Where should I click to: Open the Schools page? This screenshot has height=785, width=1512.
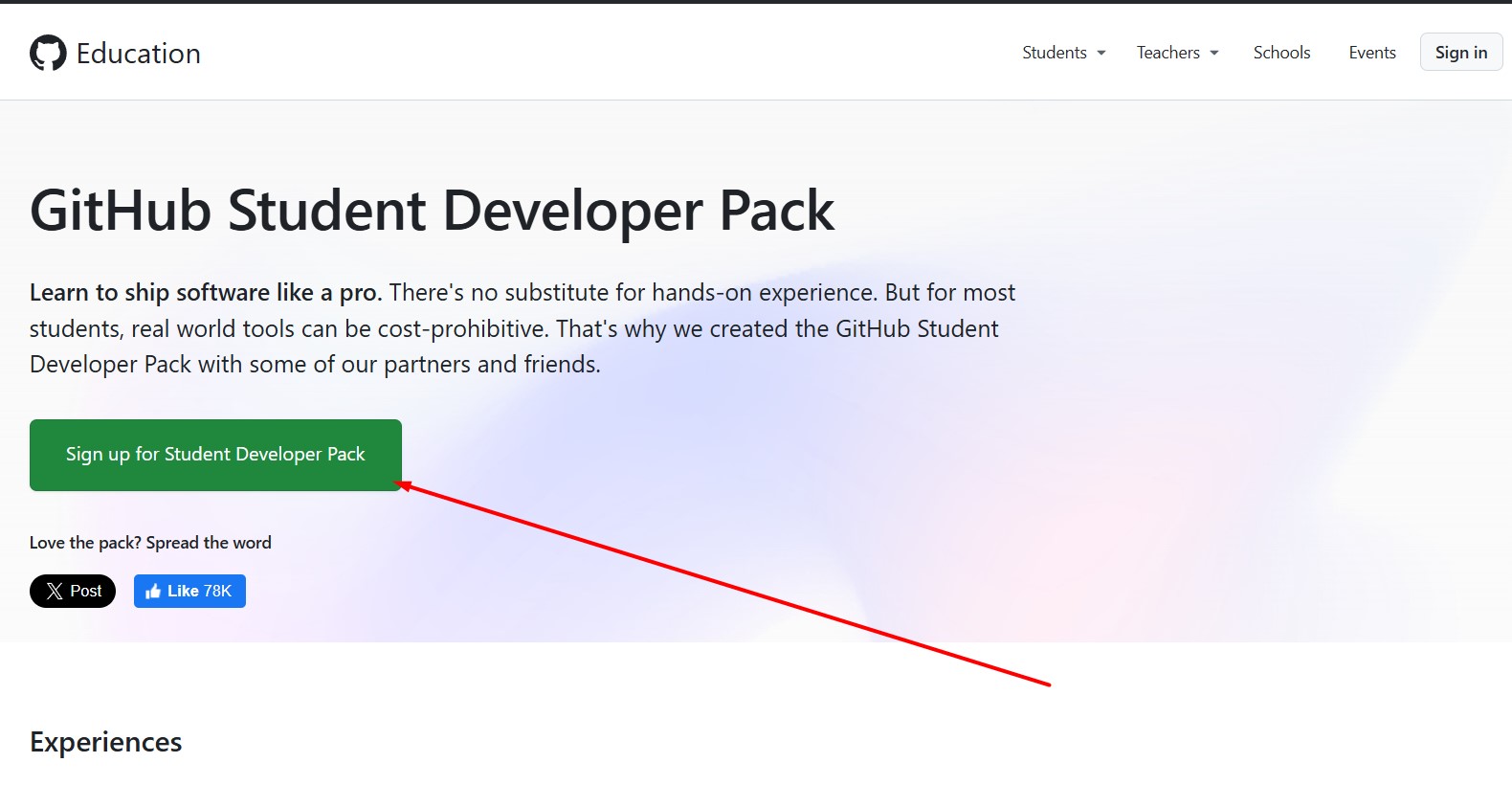click(x=1281, y=53)
